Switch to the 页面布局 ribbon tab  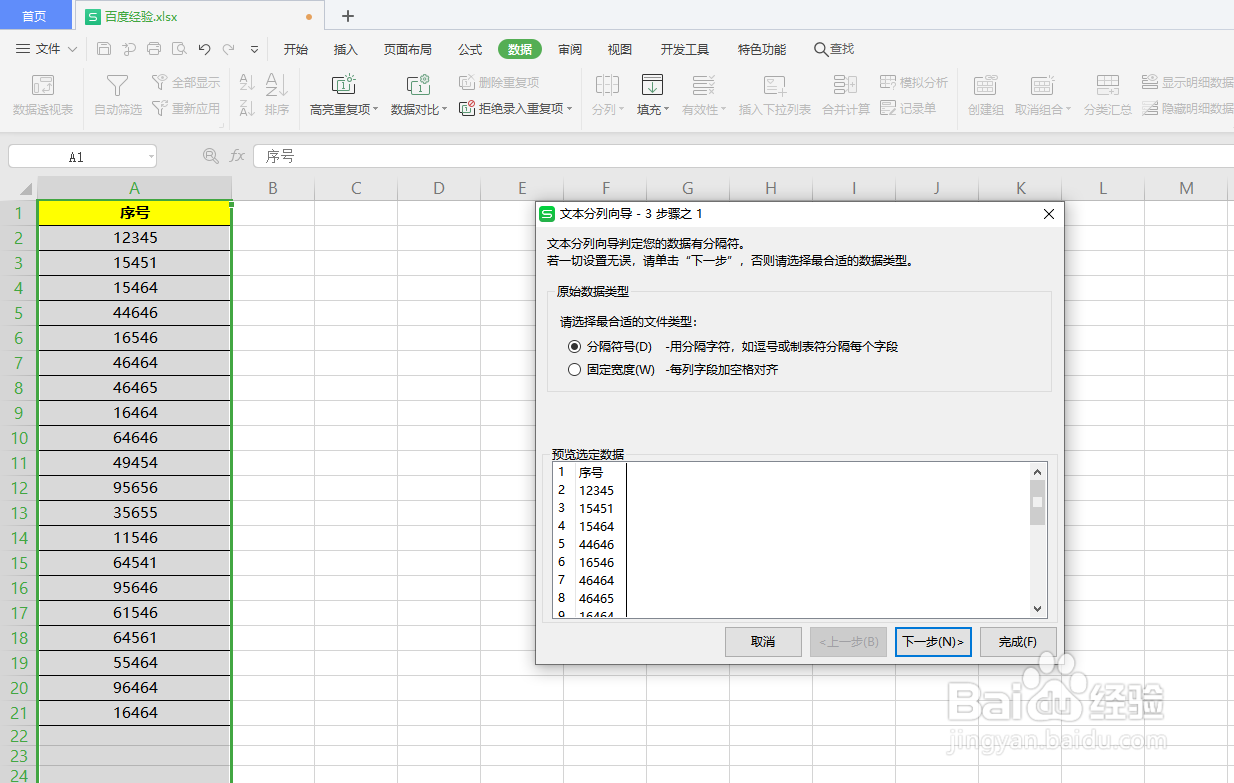pos(408,49)
